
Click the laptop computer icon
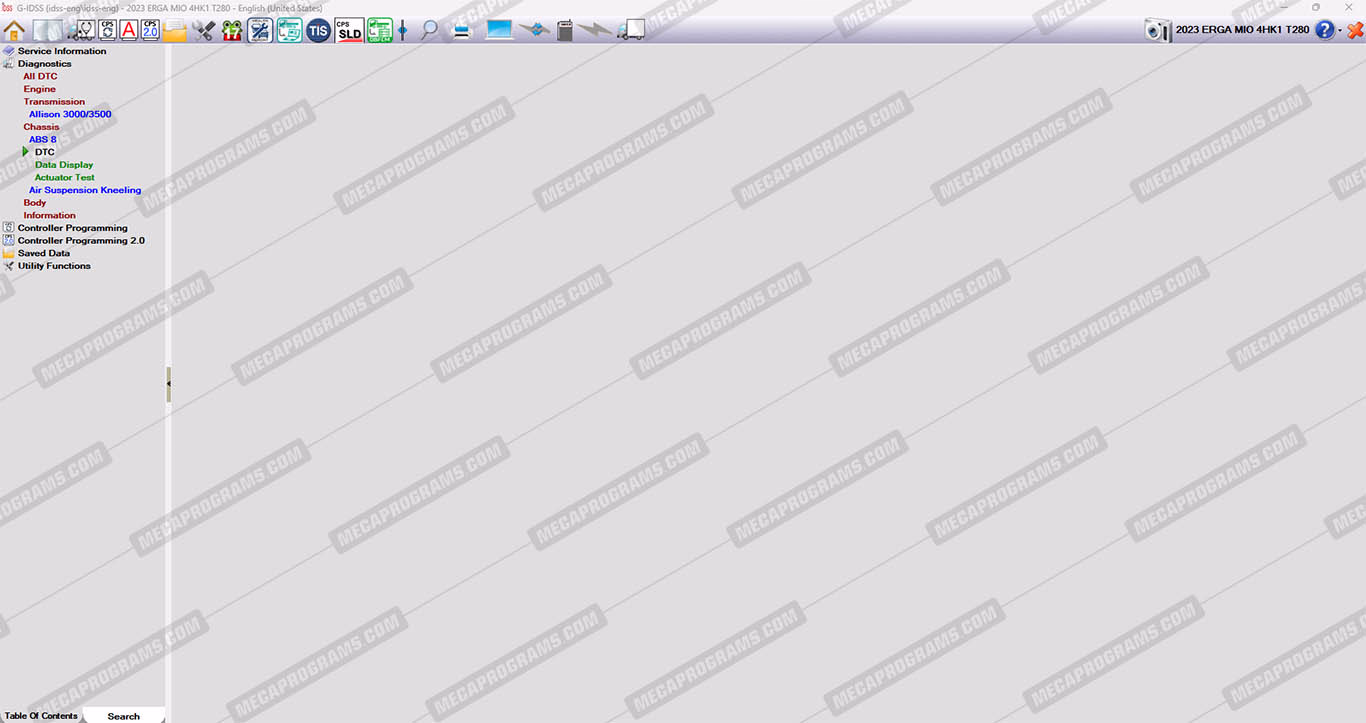coord(499,30)
